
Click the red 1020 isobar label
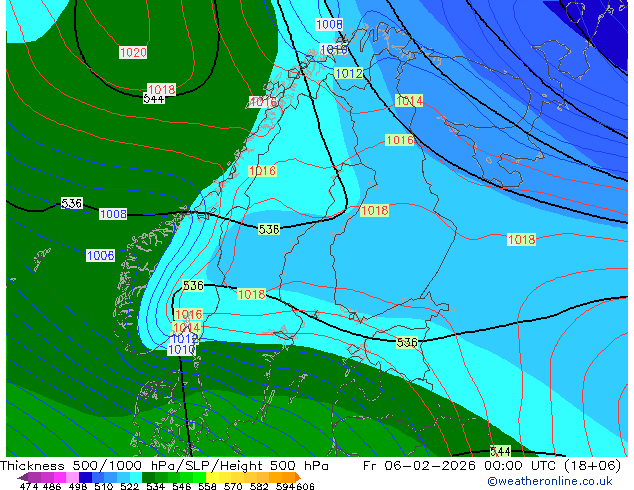click(x=133, y=53)
